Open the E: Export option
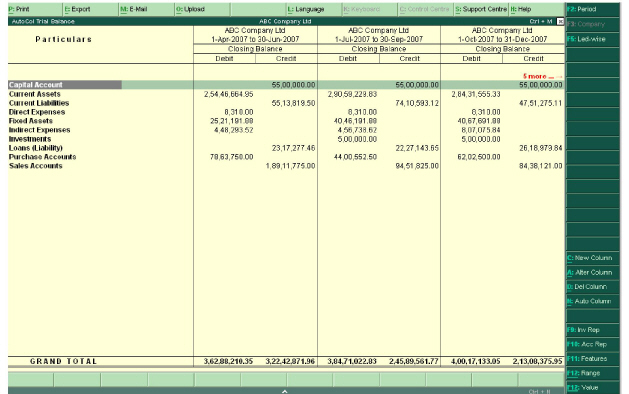This screenshot has height=394, width=629. [91, 9]
